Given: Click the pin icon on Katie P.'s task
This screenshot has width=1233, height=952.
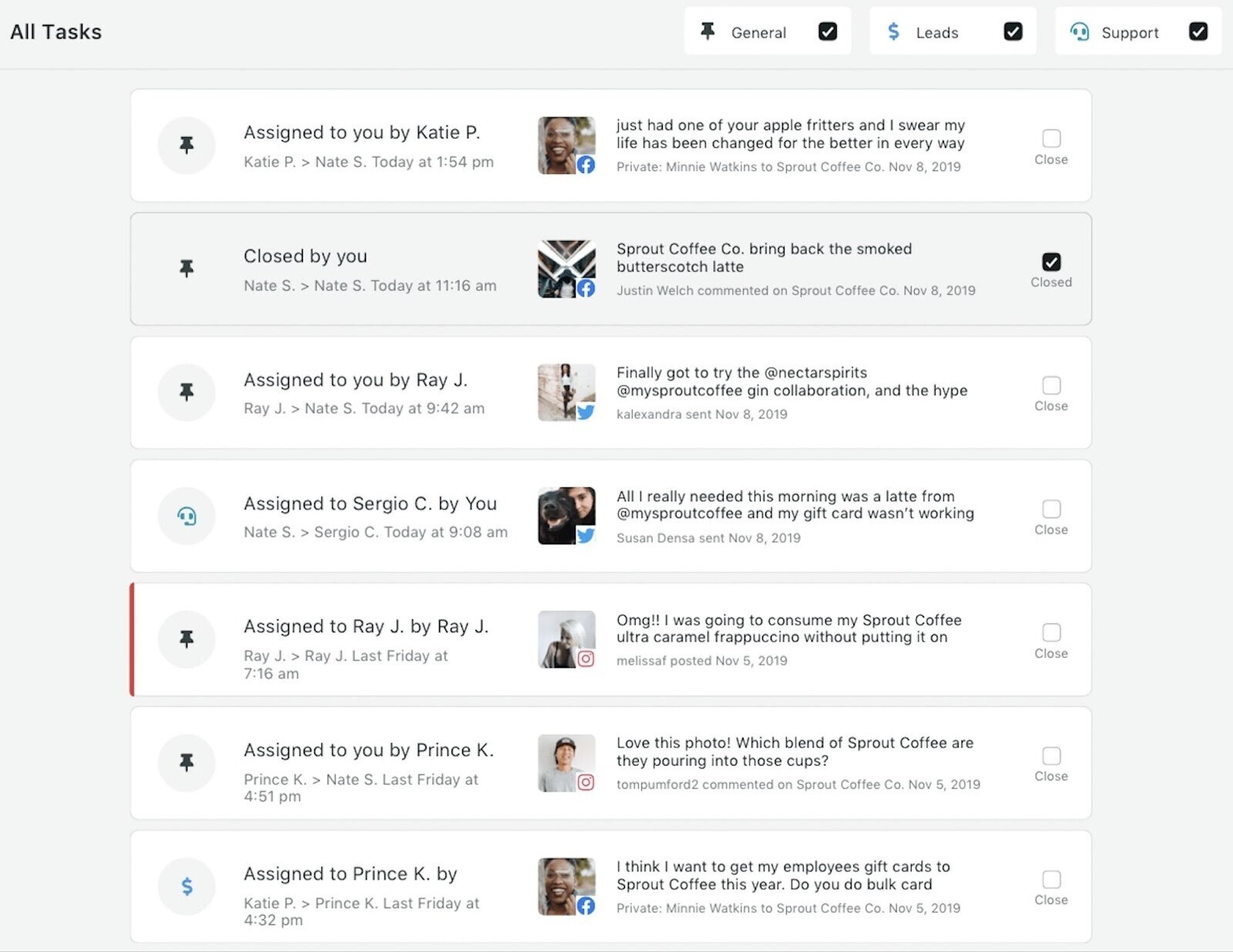Looking at the screenshot, I should coord(186,145).
